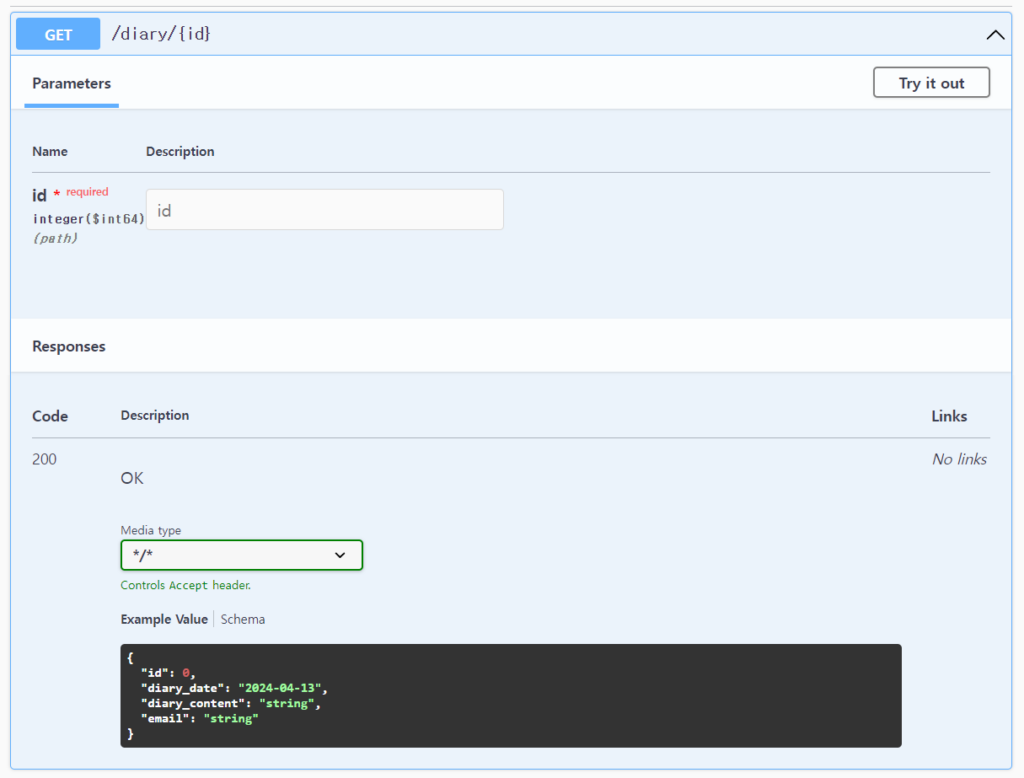Select the Example Value tab
Image resolution: width=1024 pixels, height=778 pixels.
point(164,619)
